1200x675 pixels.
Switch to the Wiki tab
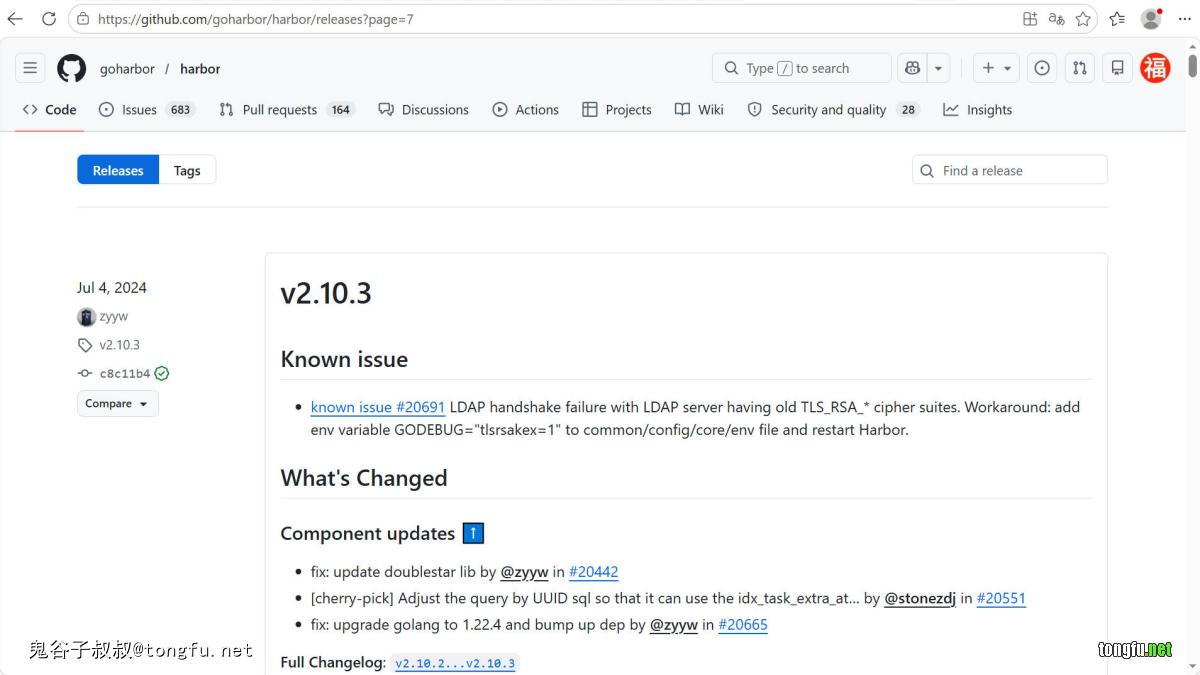click(x=699, y=110)
